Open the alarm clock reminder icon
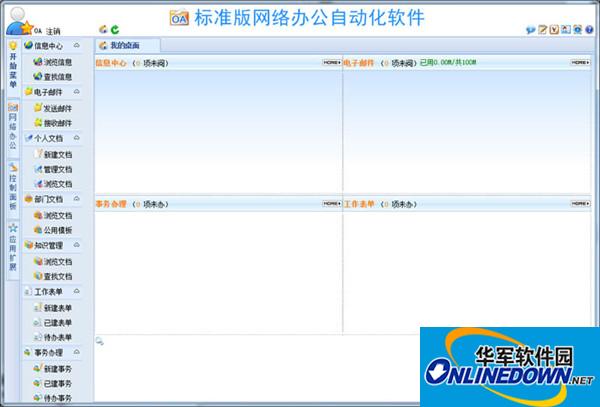This screenshot has width=600, height=407. click(577, 29)
